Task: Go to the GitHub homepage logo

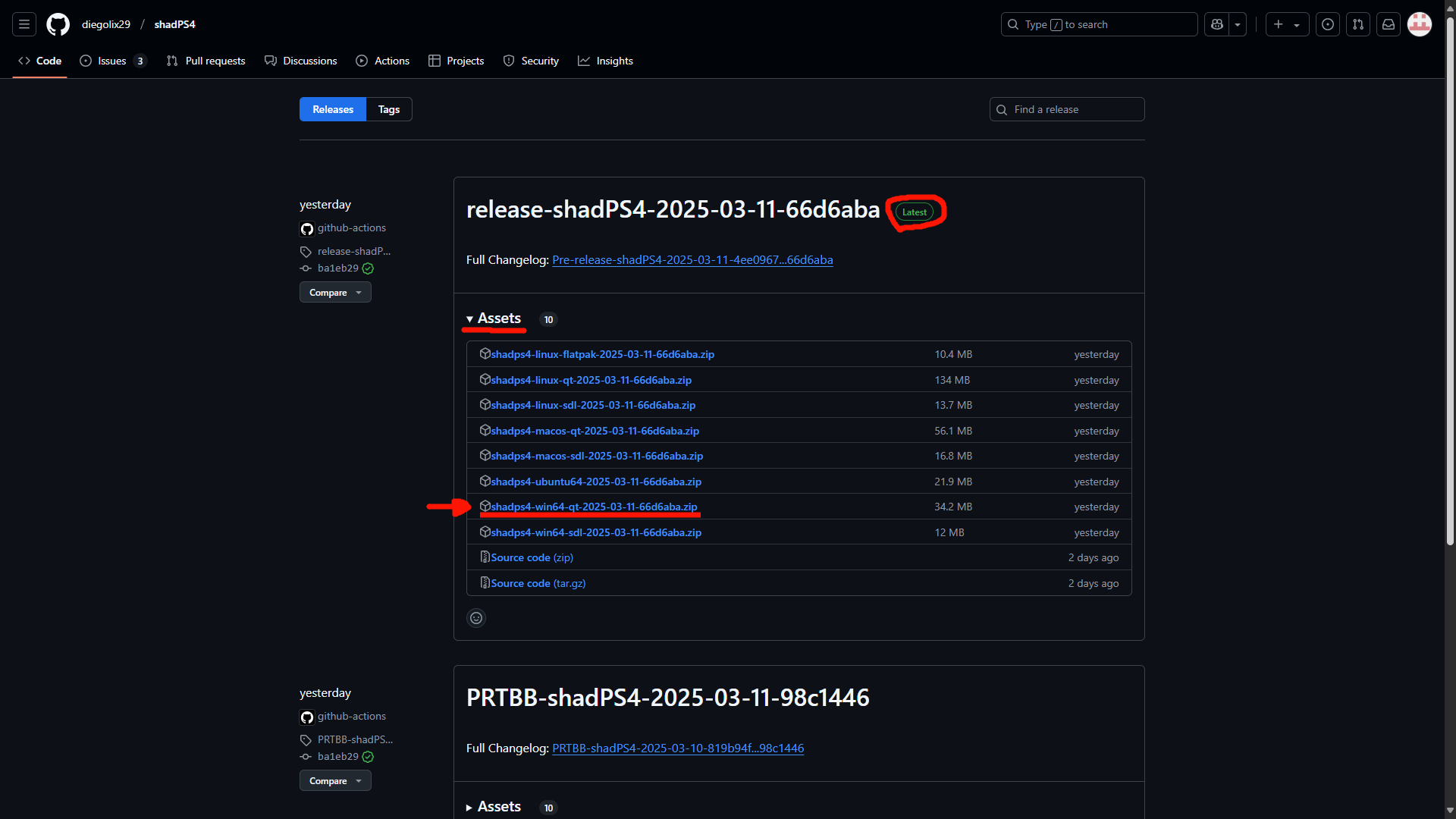Action: tap(58, 24)
